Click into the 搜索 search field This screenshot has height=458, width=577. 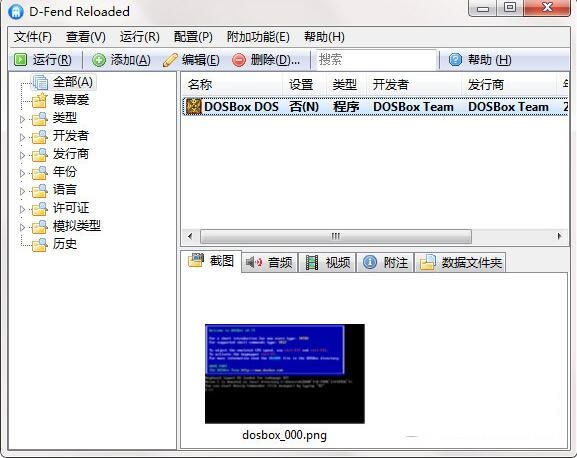point(375,60)
